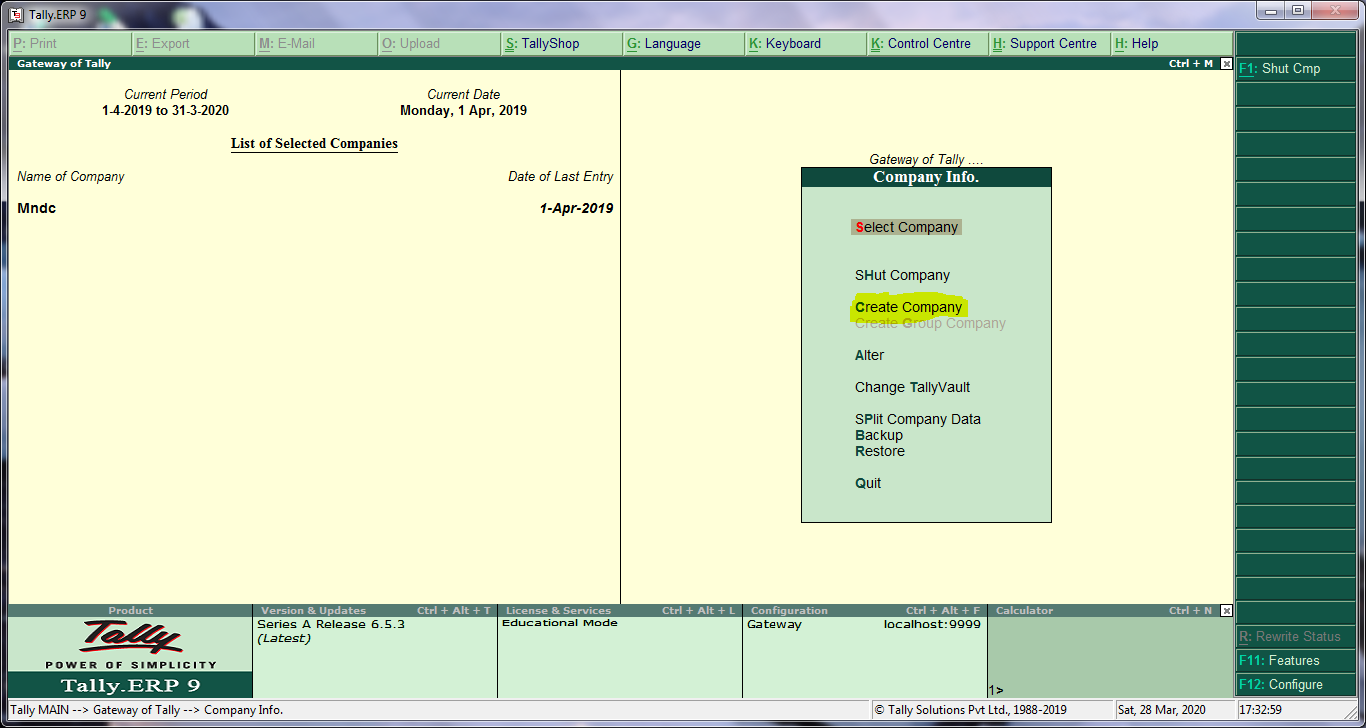Open the Export option

[192, 44]
